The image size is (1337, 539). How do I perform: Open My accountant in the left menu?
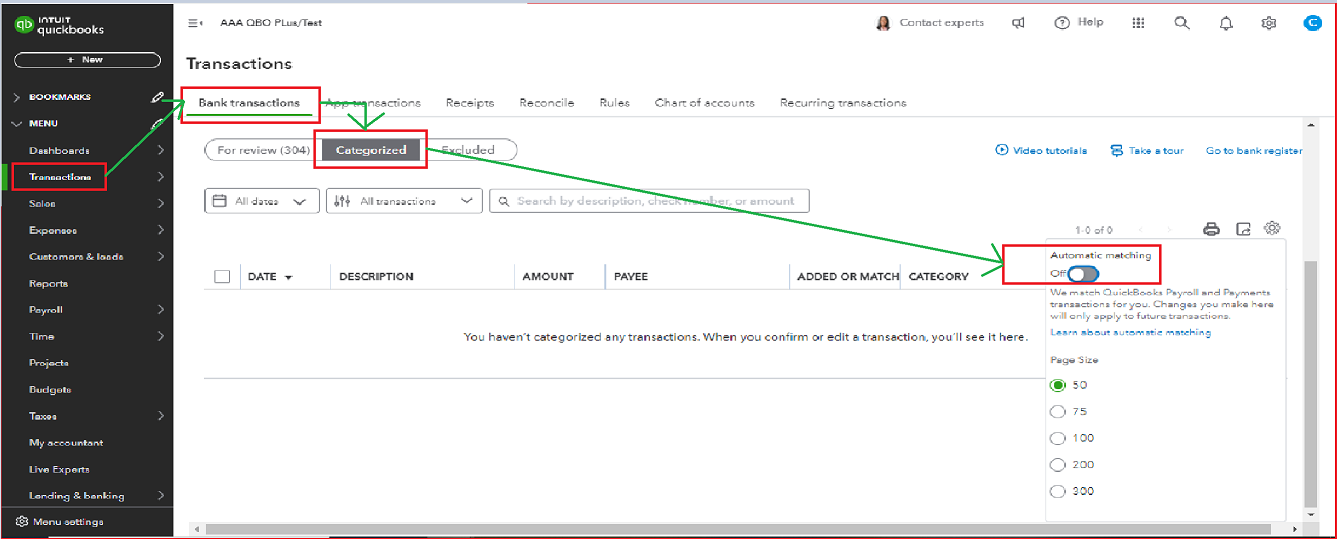pos(66,442)
